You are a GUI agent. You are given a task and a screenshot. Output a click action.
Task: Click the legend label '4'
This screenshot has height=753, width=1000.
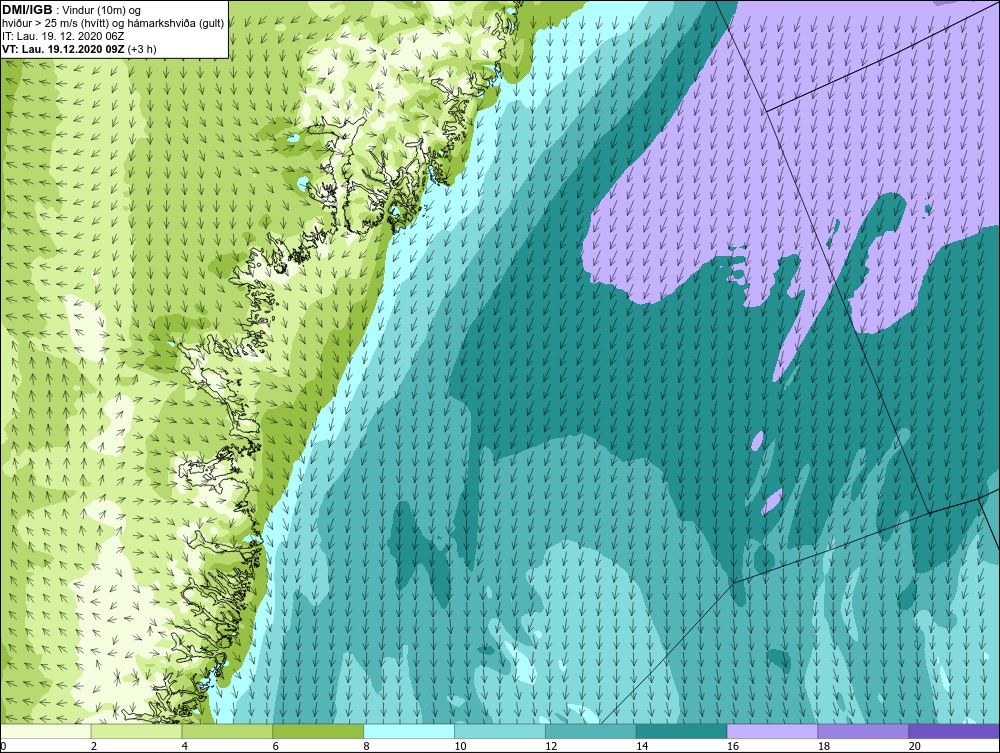[184, 746]
